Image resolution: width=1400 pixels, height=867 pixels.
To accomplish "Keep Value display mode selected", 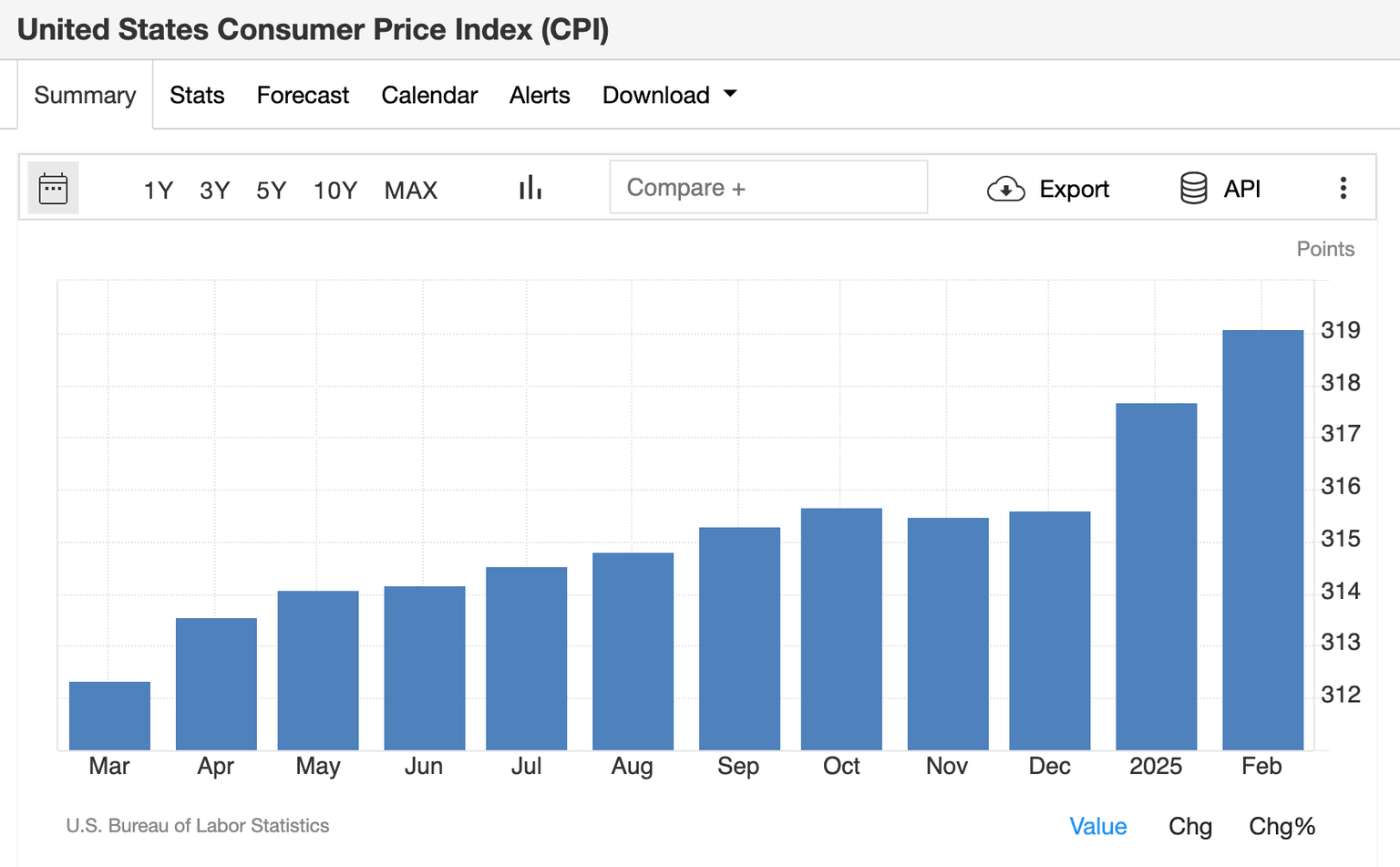I will click(1098, 826).
